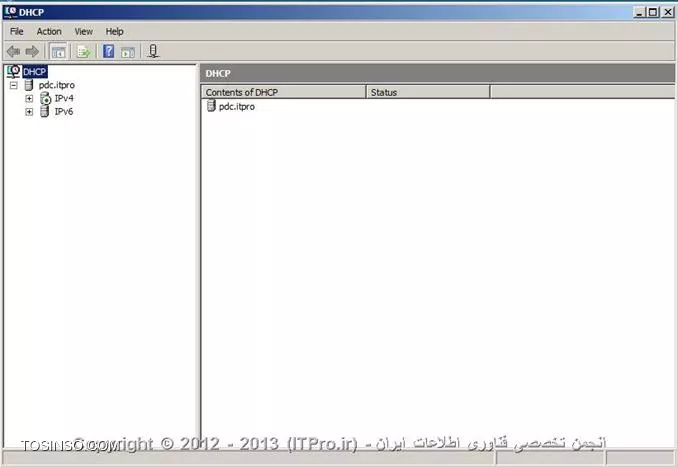Click the pdc.itpro server icon in tree
Image resolution: width=678 pixels, height=467 pixels.
29,85
